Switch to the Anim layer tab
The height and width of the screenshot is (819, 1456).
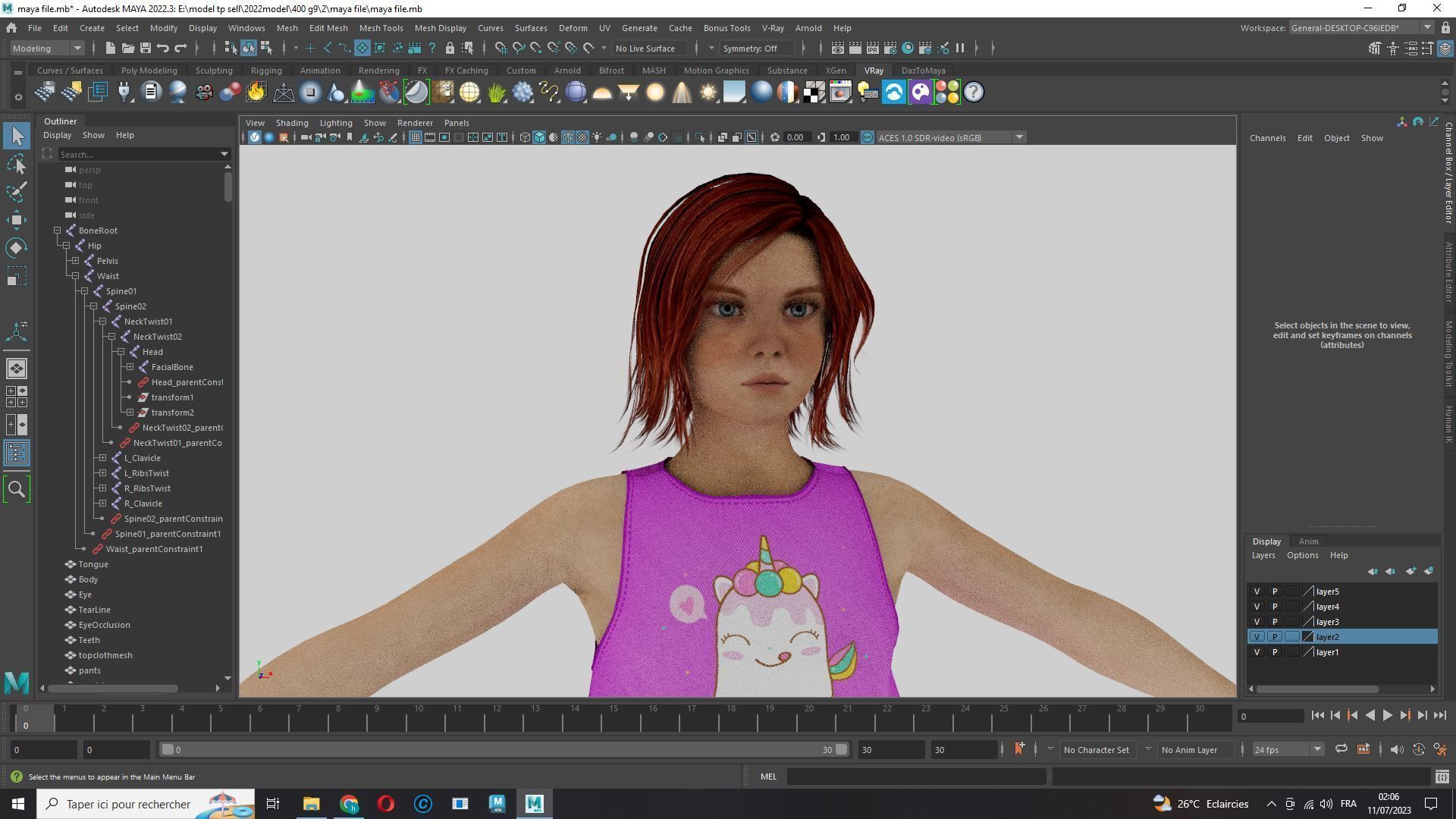point(1308,541)
